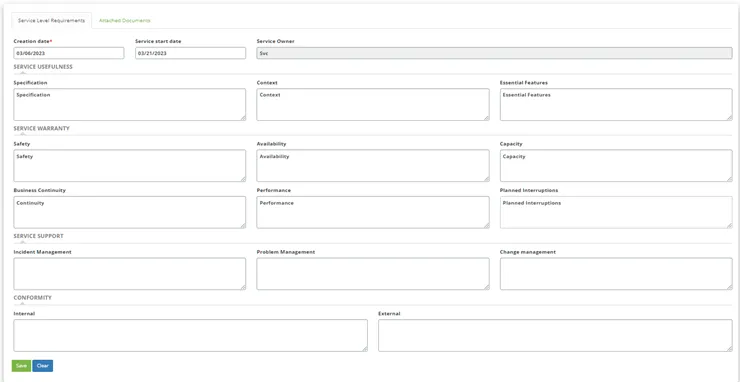Click the 'Business Continuity' label
This screenshot has width=740, height=382.
(40, 190)
